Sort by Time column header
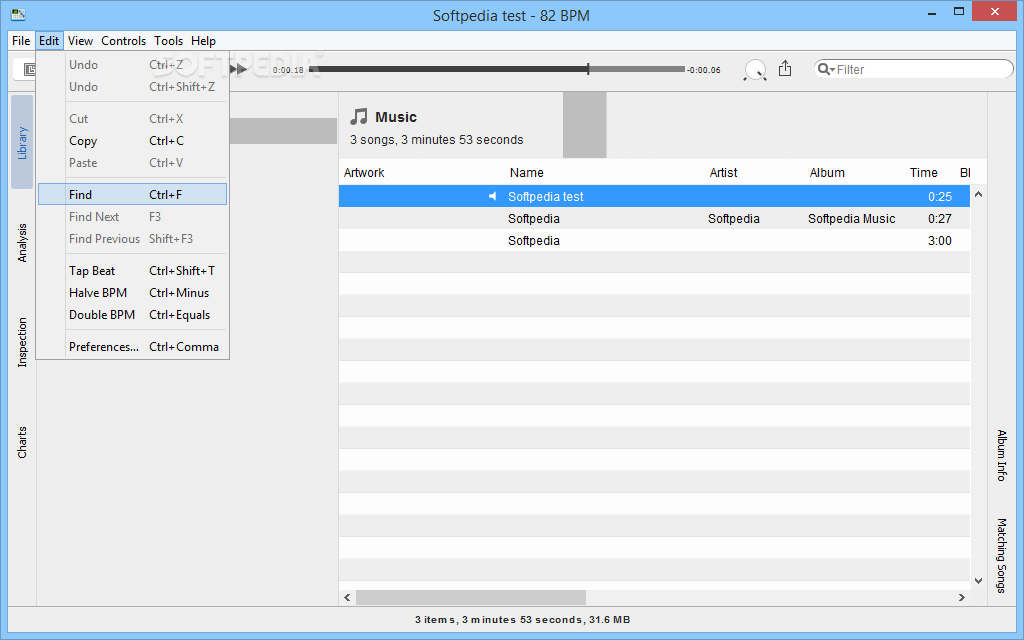This screenshot has height=640, width=1024. (x=923, y=172)
